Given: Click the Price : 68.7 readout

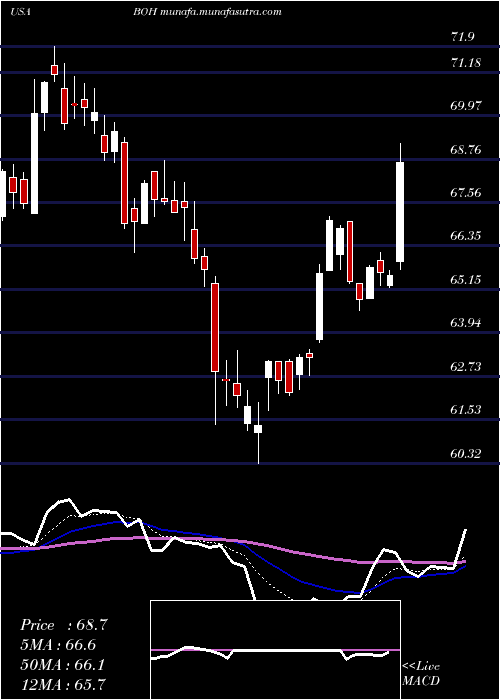Looking at the screenshot, I should pos(64,625).
